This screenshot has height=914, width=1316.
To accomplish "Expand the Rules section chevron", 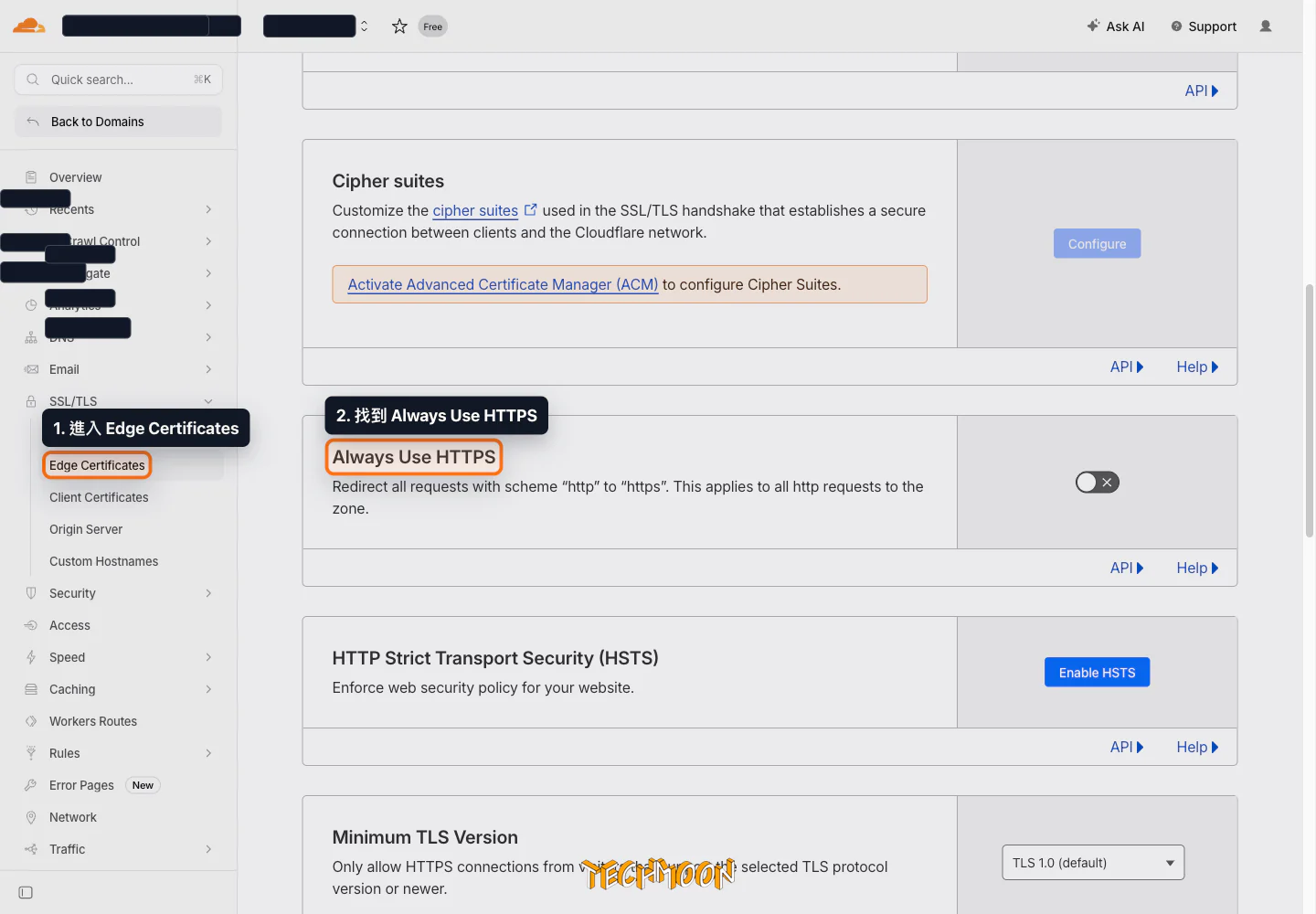I will click(208, 753).
